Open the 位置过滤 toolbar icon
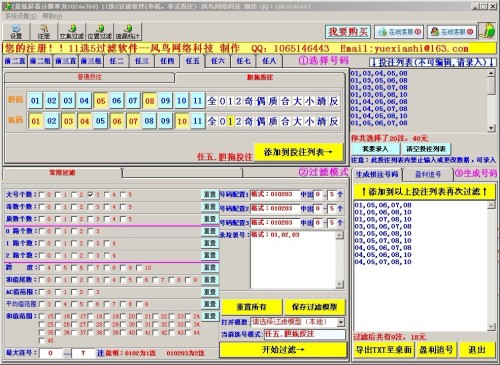The width and height of the screenshot is (500, 365). (x=100, y=32)
